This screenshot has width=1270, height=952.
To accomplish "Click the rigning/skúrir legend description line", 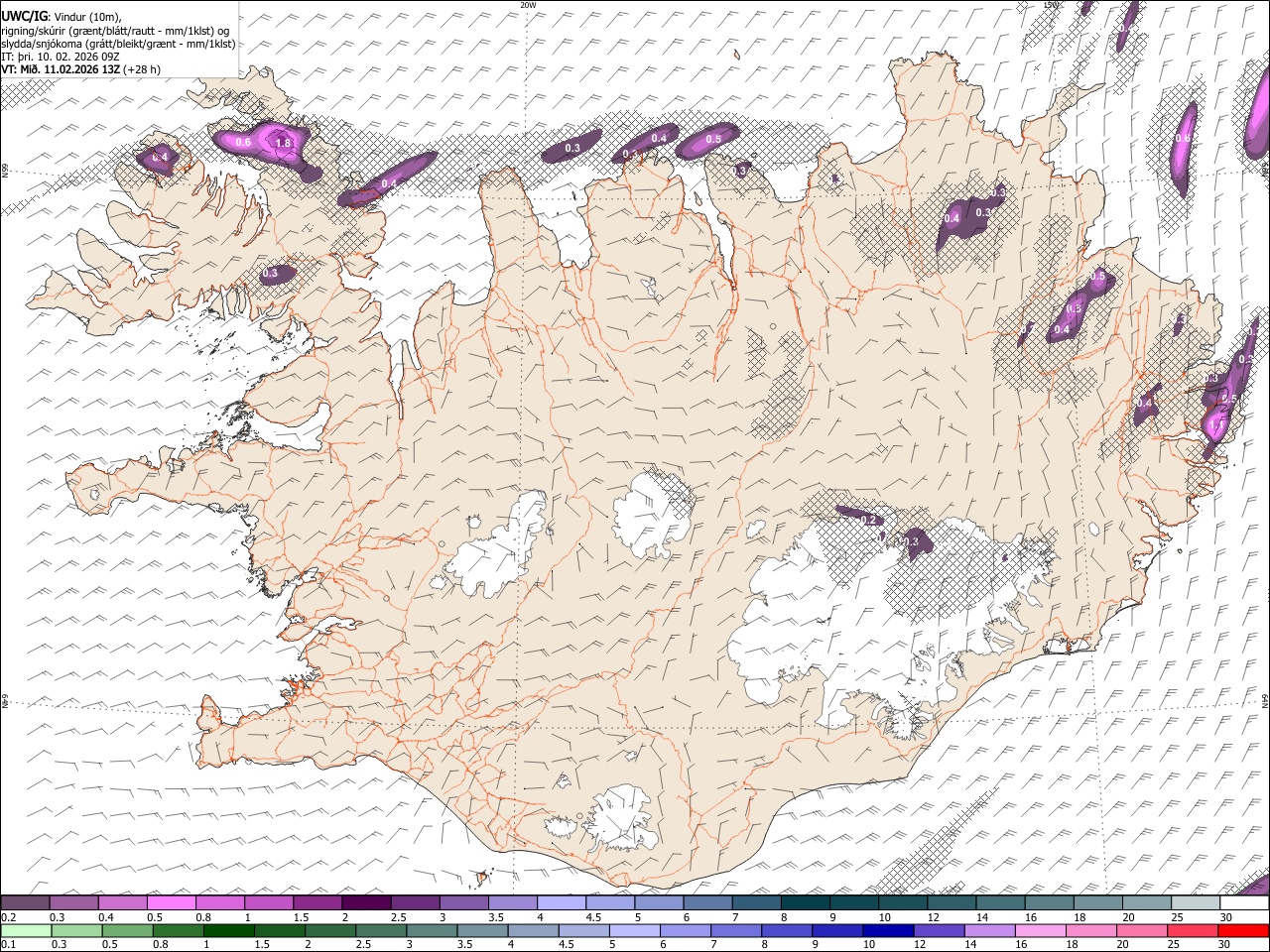I will (x=115, y=31).
